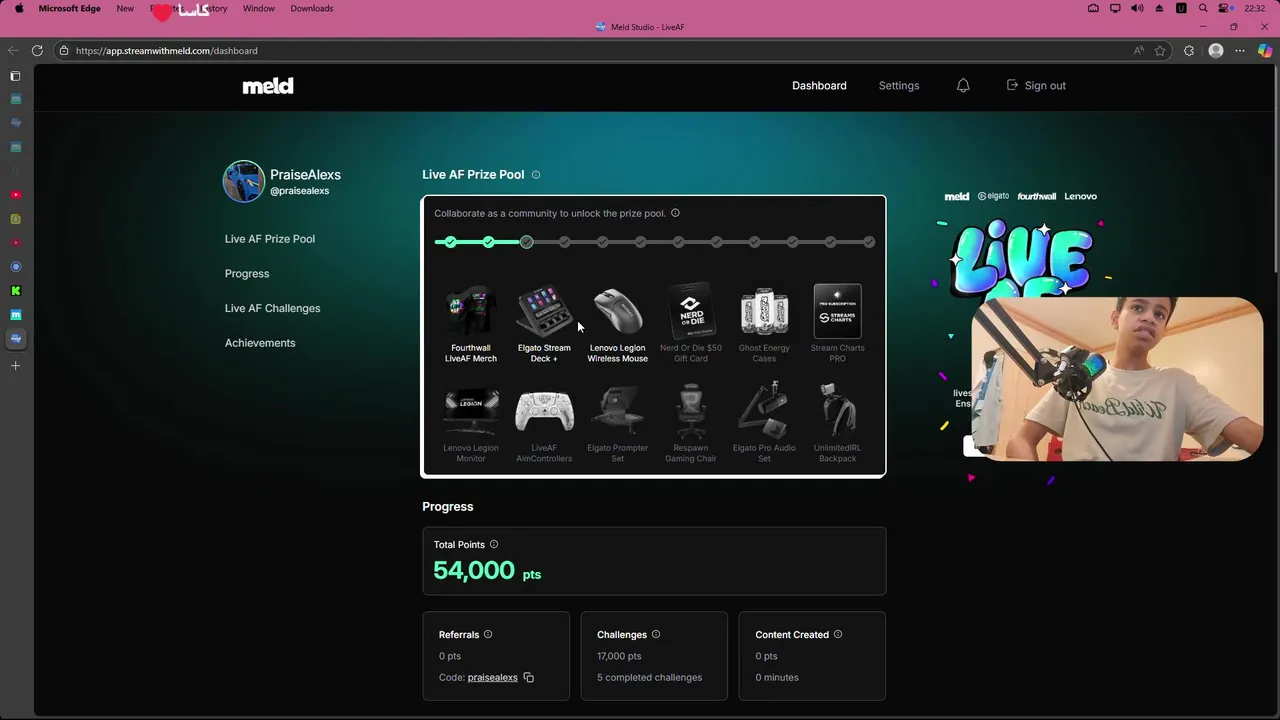This screenshot has height=720, width=1280.
Task: Select the Lenovo Legion Wireless Mouse prize
Action: (617, 323)
